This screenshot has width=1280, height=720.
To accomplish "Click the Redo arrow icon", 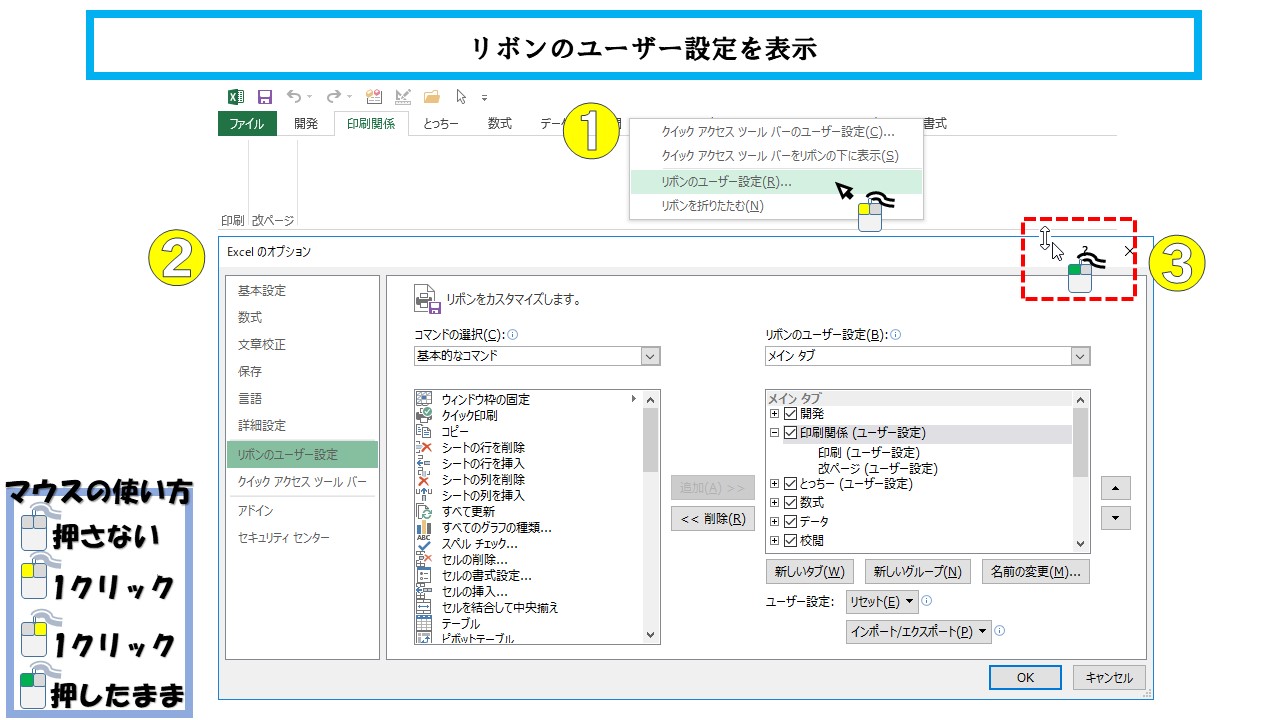I will tap(334, 97).
